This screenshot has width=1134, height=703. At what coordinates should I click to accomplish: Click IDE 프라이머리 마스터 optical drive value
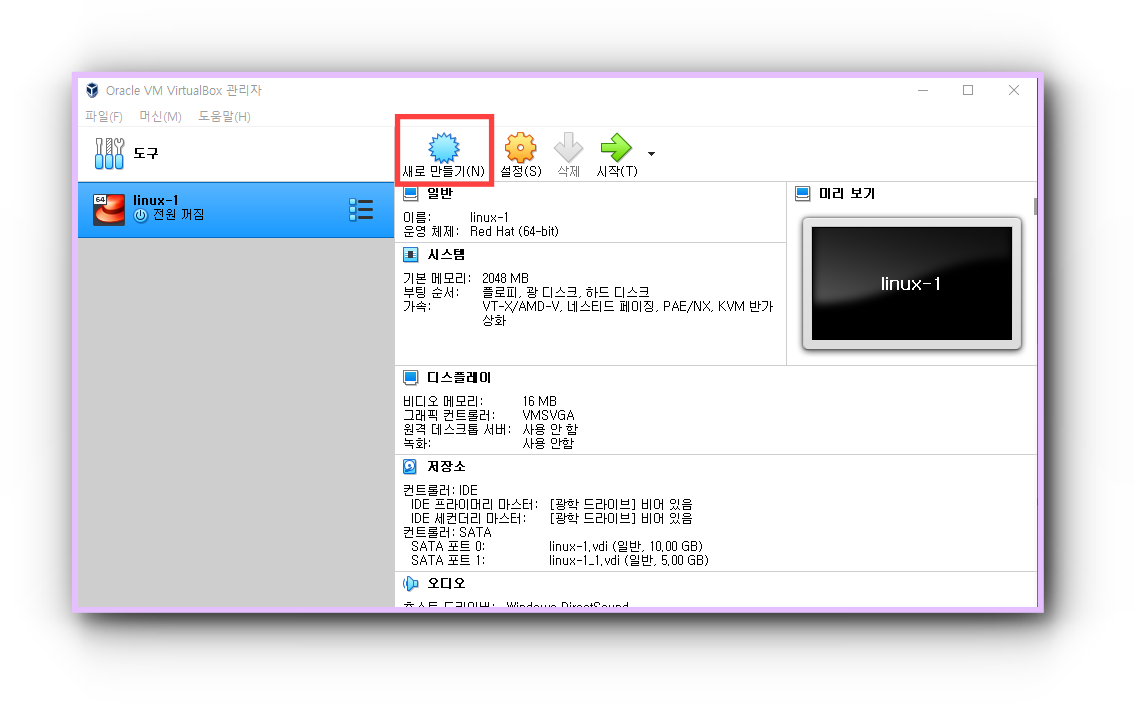(621, 504)
